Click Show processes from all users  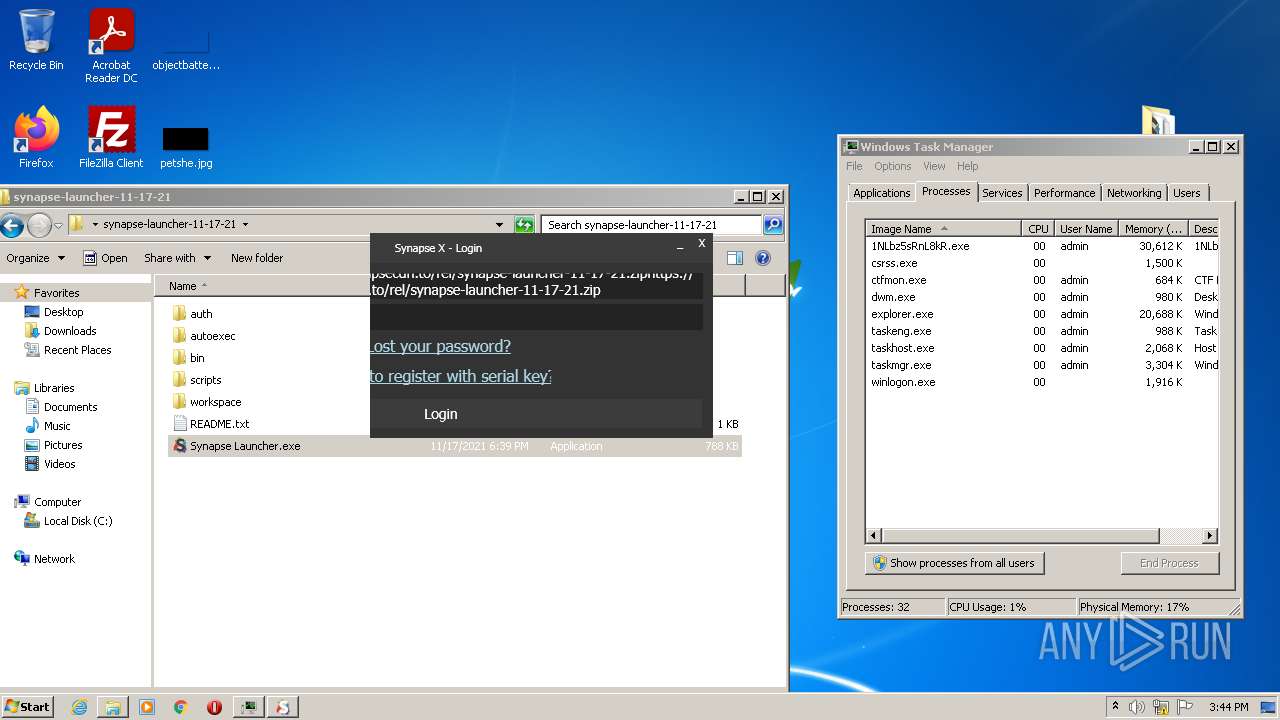(954, 563)
